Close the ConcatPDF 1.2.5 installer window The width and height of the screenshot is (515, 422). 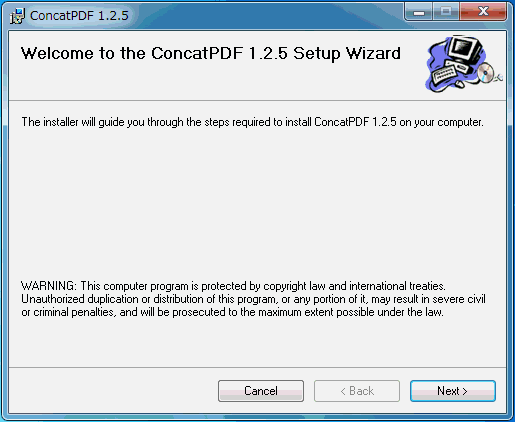point(483,12)
